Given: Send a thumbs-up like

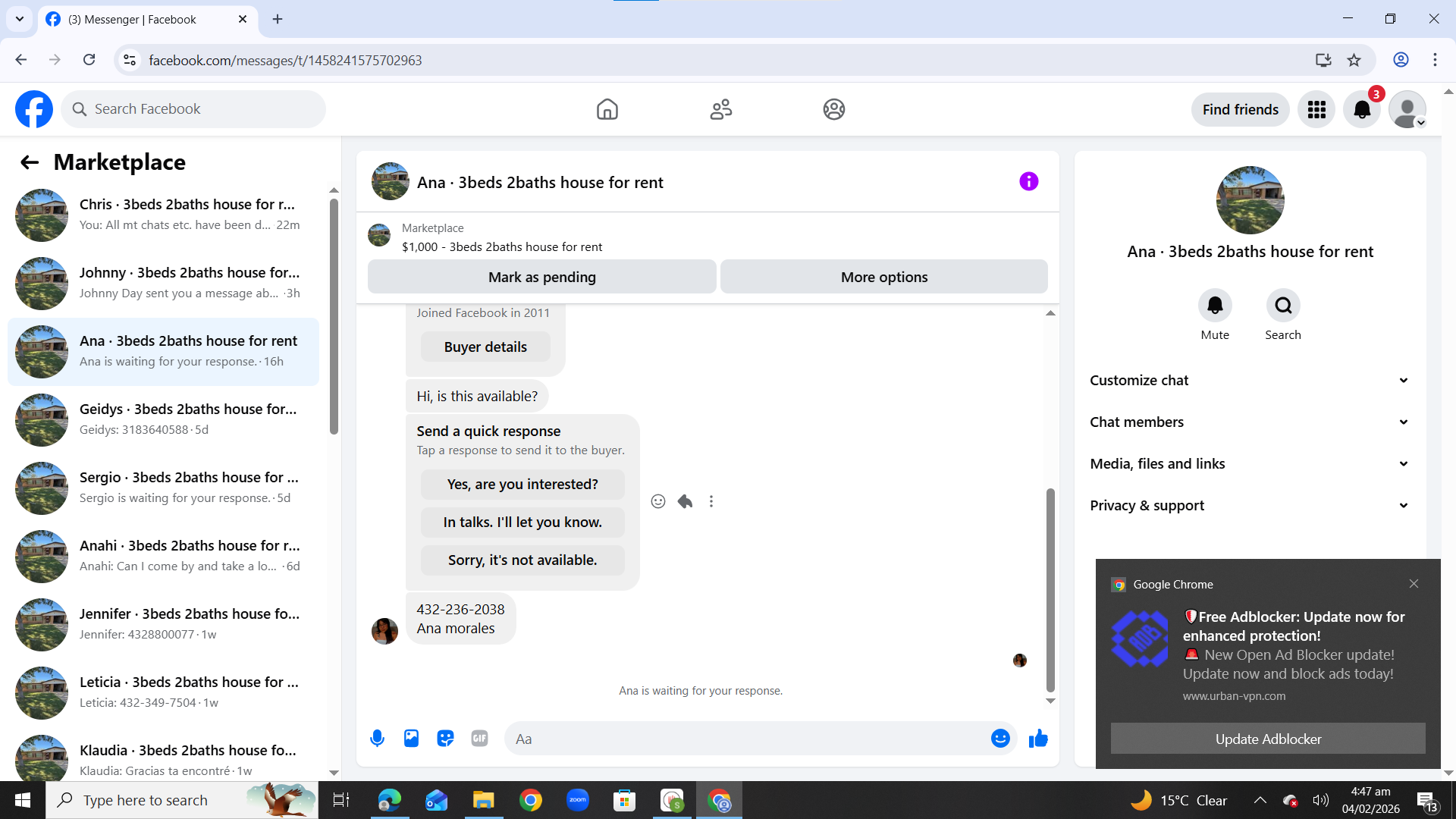Looking at the screenshot, I should coord(1038,738).
